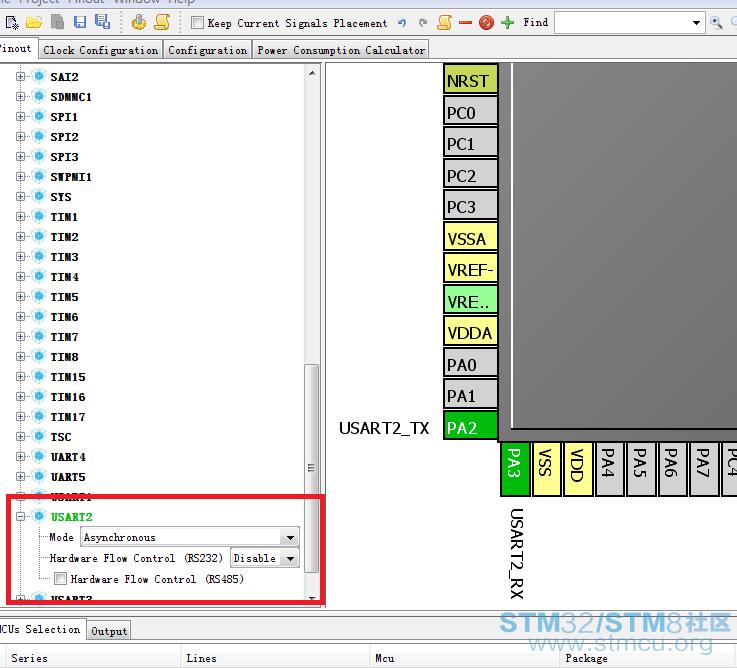Click the cube icon next to TIM1
Screen dimensions: 737x668
[39, 217]
